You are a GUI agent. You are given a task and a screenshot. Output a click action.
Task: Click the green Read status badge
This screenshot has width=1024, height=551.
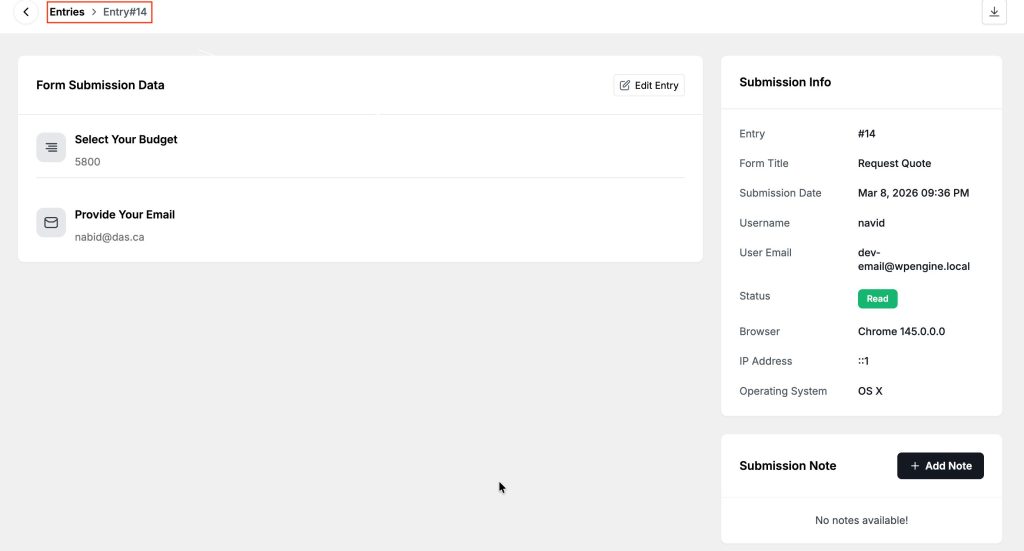pyautogui.click(x=877, y=298)
